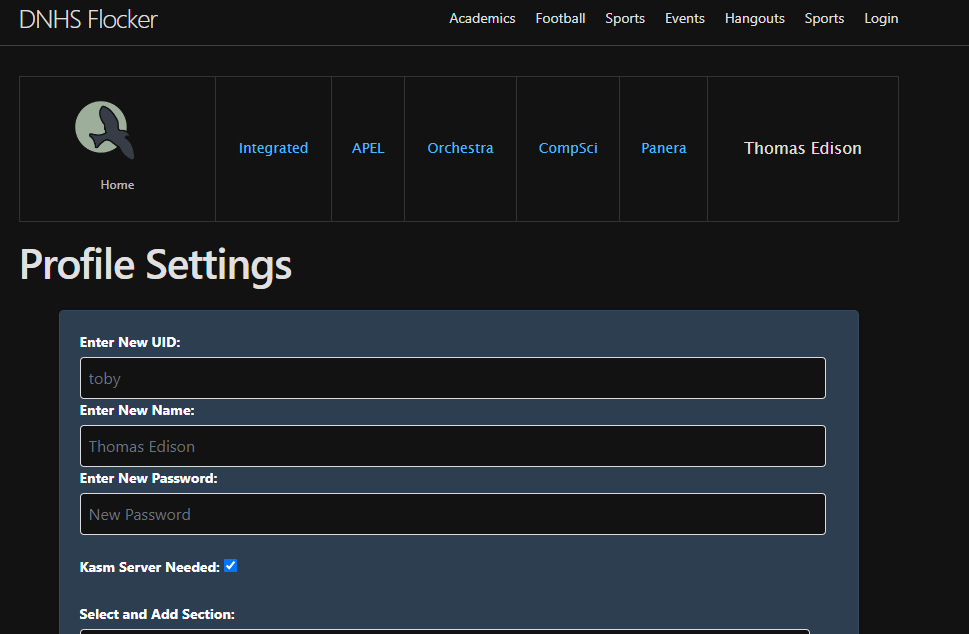
Task: Click the Enter New UID label
Action: [130, 342]
